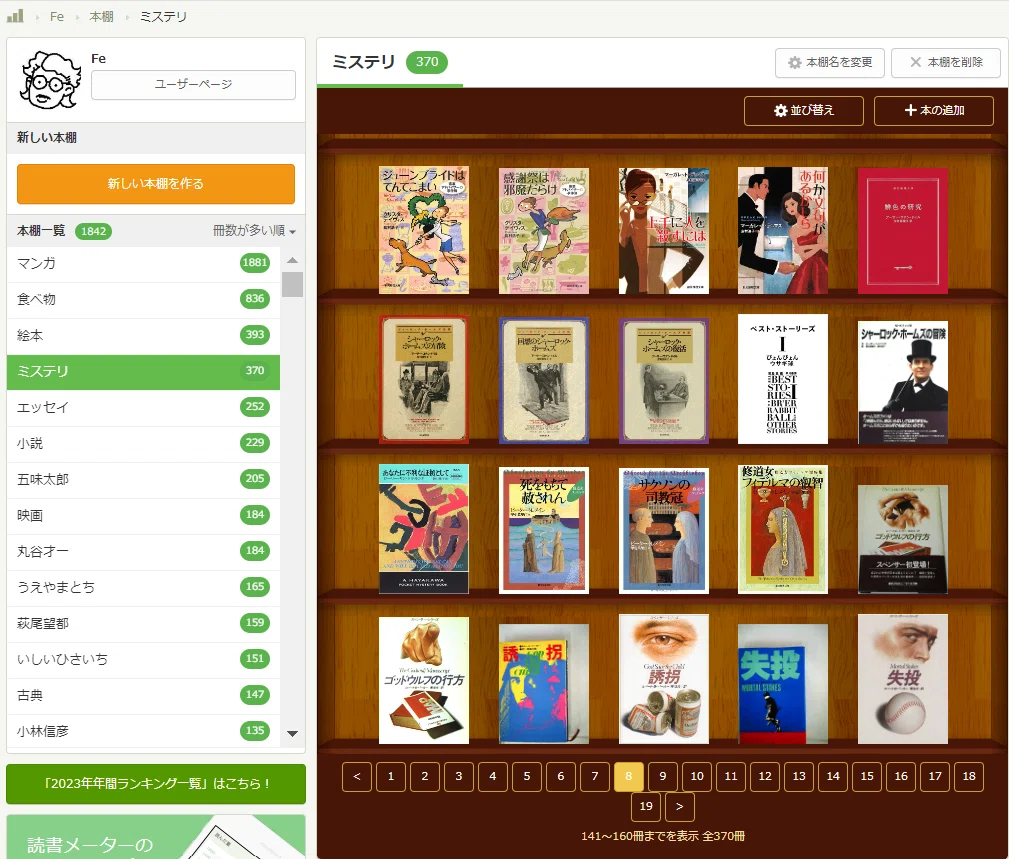The height and width of the screenshot is (859, 1009).
Task: Open the red-framed Sherlock Holmes book cover
Action: pos(423,380)
